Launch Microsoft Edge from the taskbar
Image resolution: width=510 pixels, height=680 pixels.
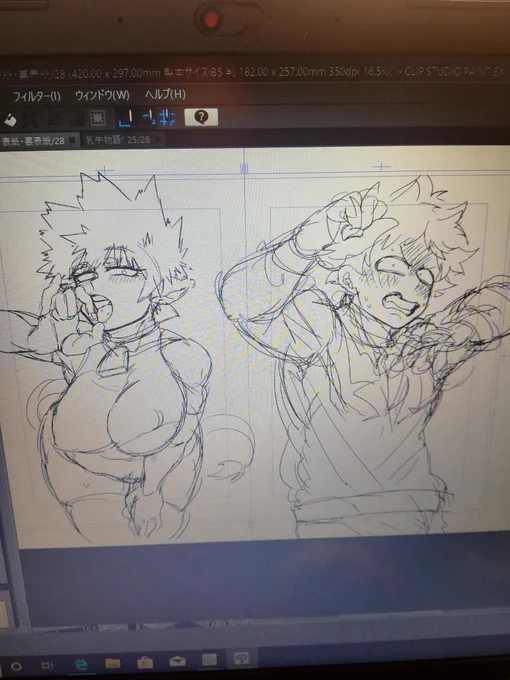click(x=81, y=664)
